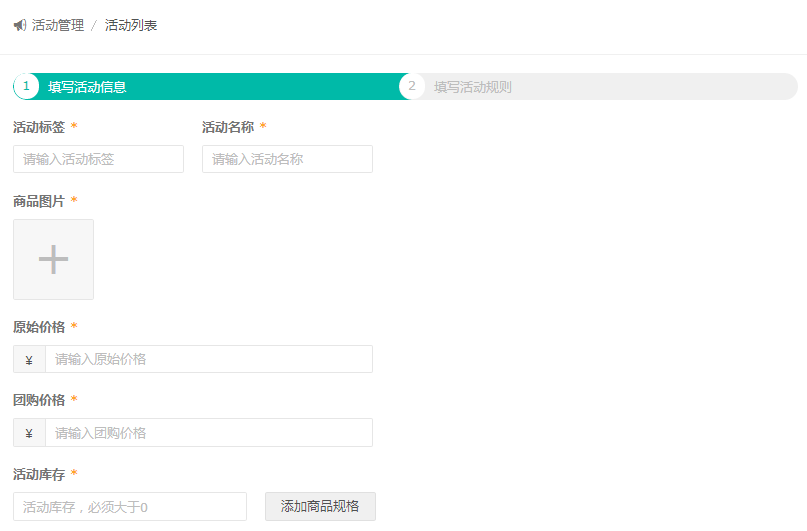
Task: Click the 商品图片 field label
Action: tap(39, 201)
